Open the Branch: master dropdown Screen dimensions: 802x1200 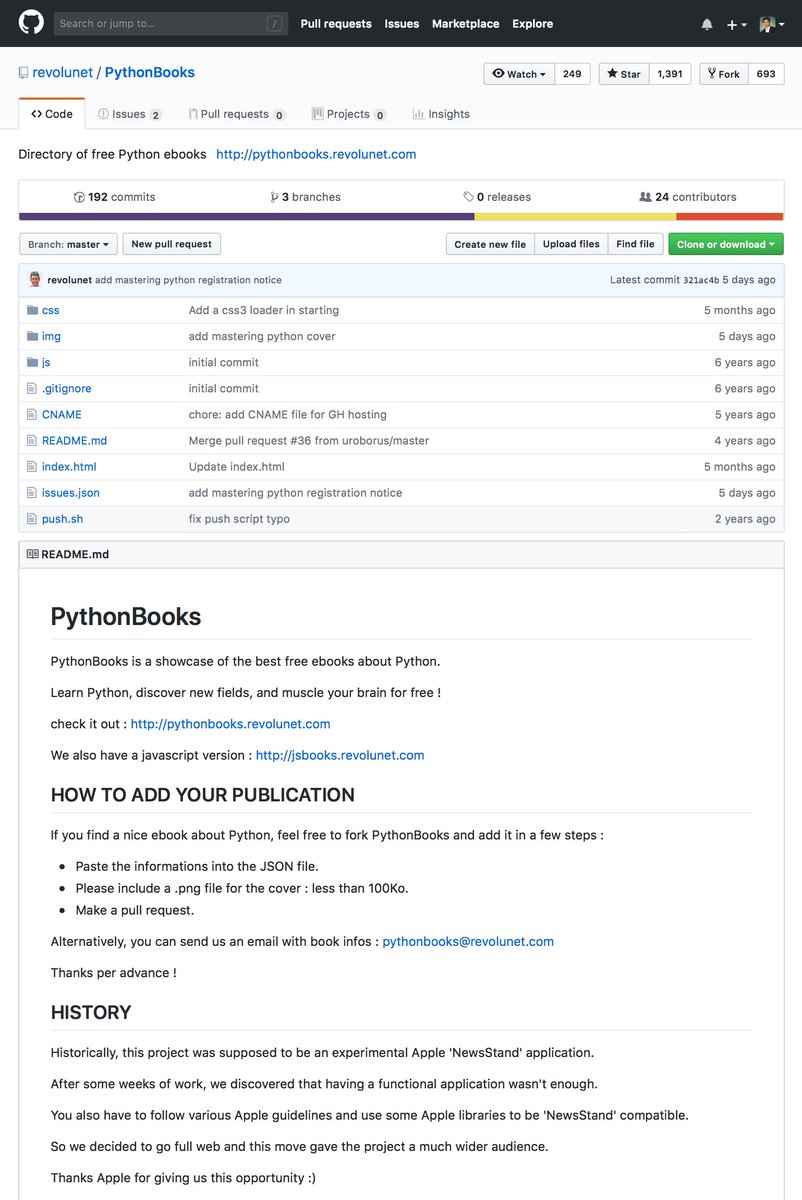68,244
